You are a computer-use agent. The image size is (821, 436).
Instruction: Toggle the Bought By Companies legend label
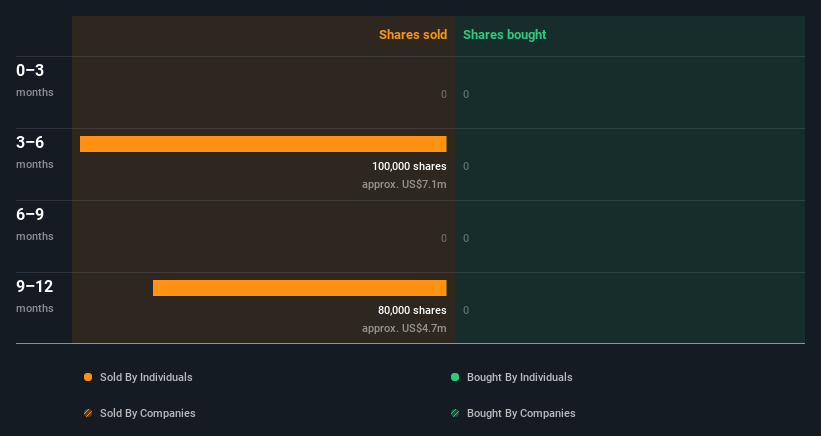(x=521, y=413)
